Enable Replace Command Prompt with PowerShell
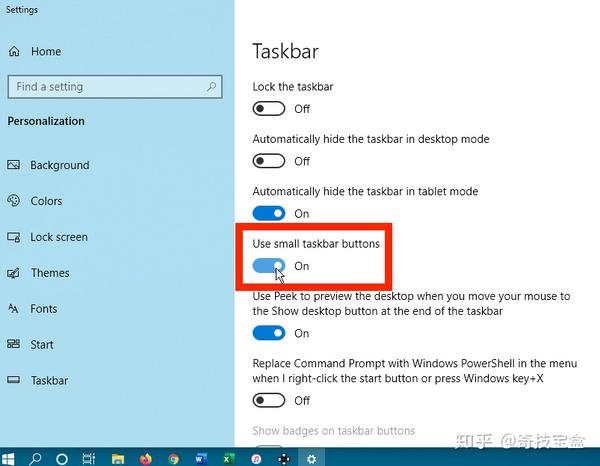600x466 pixels. pos(269,401)
